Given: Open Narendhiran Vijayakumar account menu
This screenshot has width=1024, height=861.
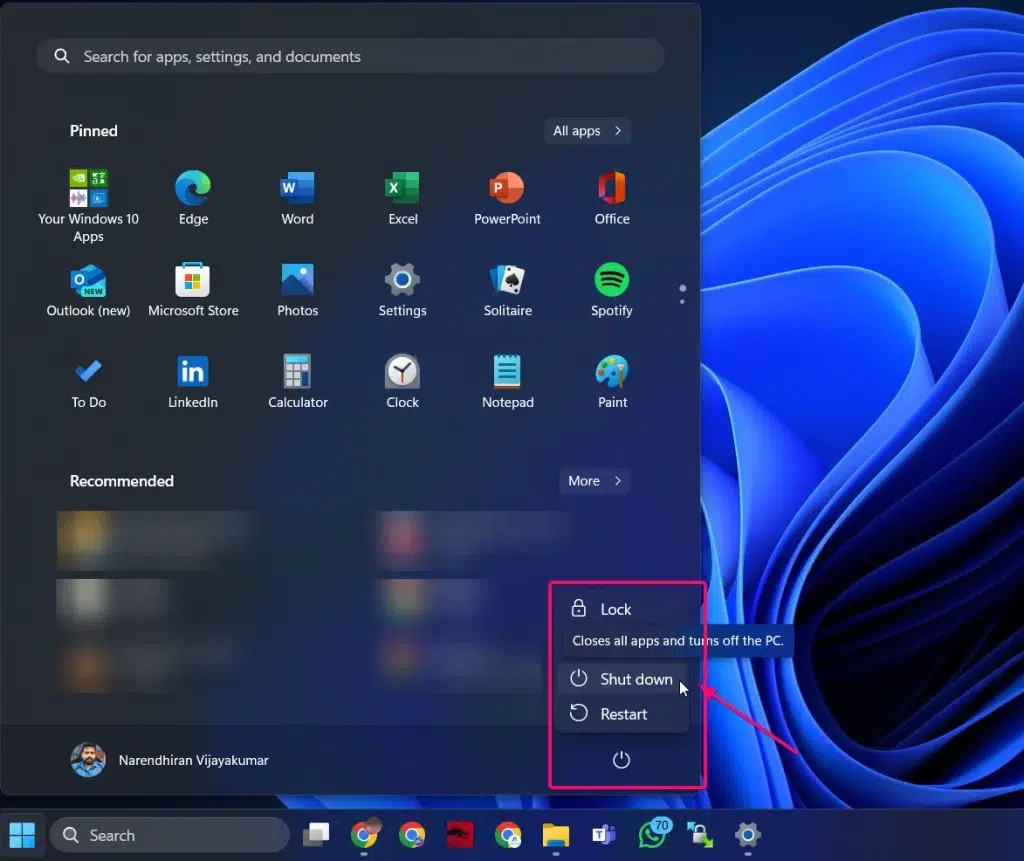Looking at the screenshot, I should pyautogui.click(x=170, y=760).
